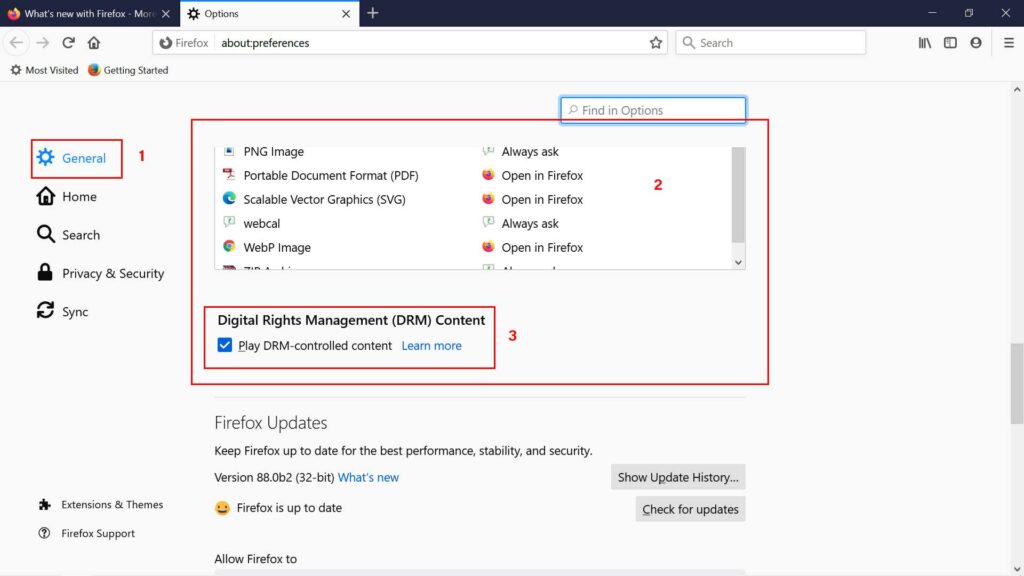
Task: Click Show Update History button
Action: coord(678,477)
